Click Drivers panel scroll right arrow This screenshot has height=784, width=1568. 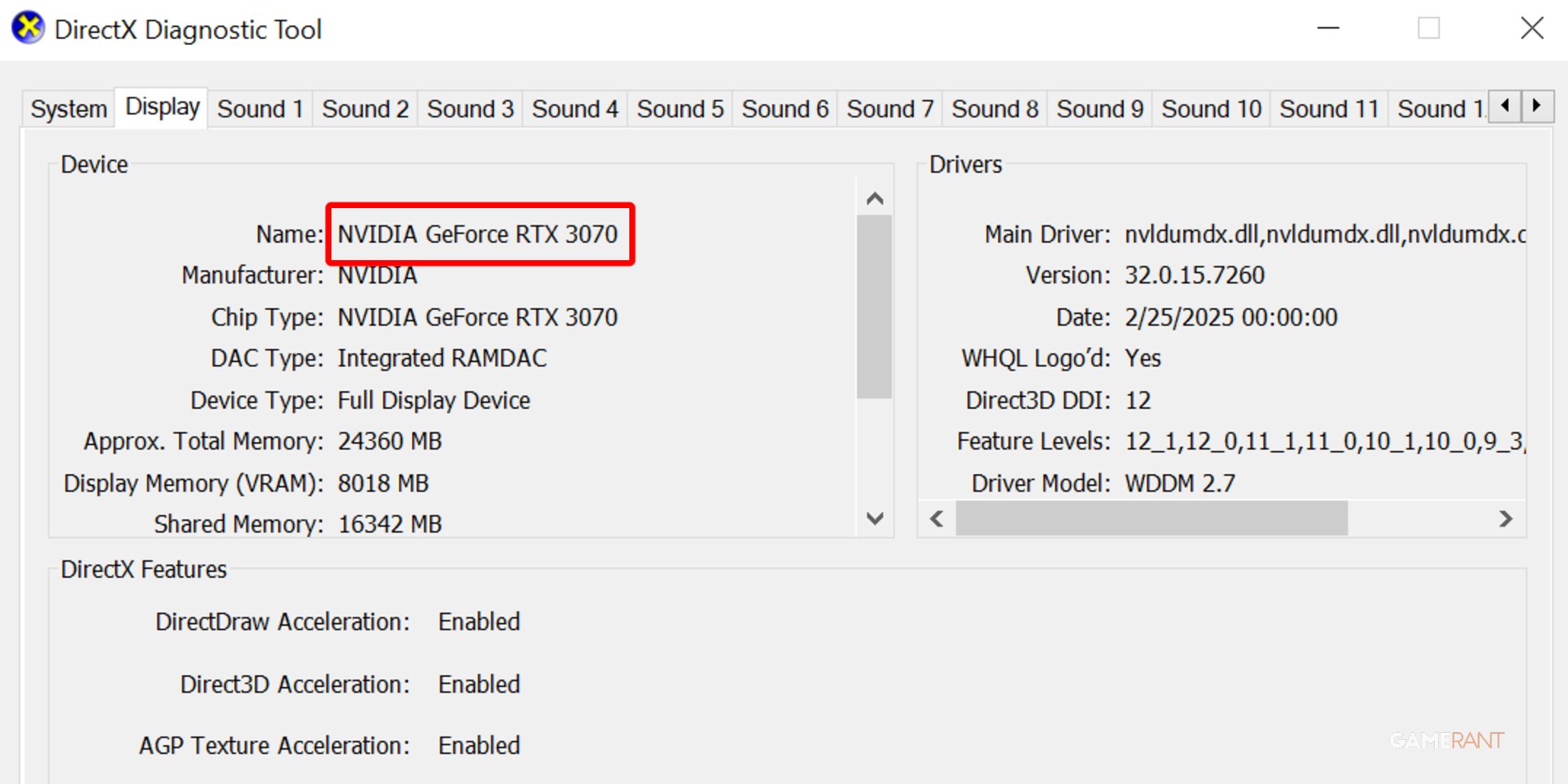click(x=1505, y=519)
